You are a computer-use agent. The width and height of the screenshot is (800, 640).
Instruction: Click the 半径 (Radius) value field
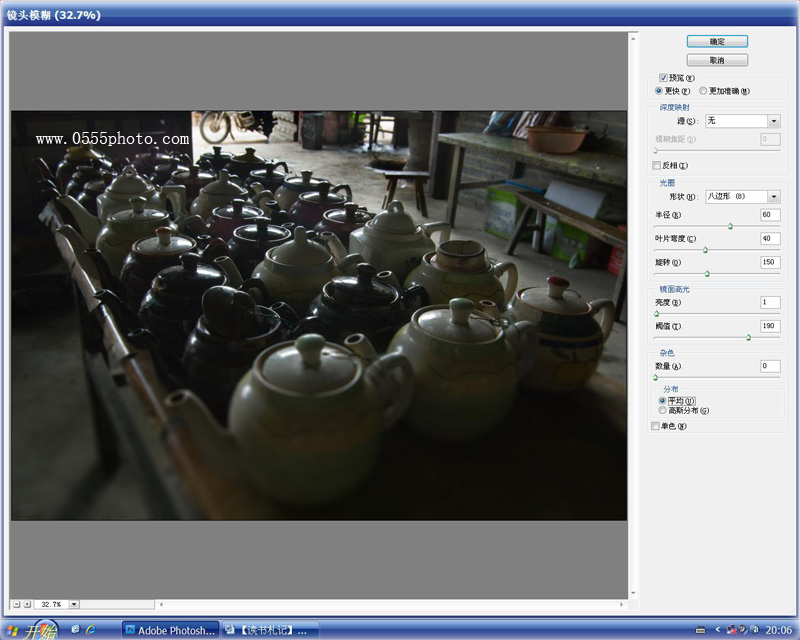tap(769, 215)
